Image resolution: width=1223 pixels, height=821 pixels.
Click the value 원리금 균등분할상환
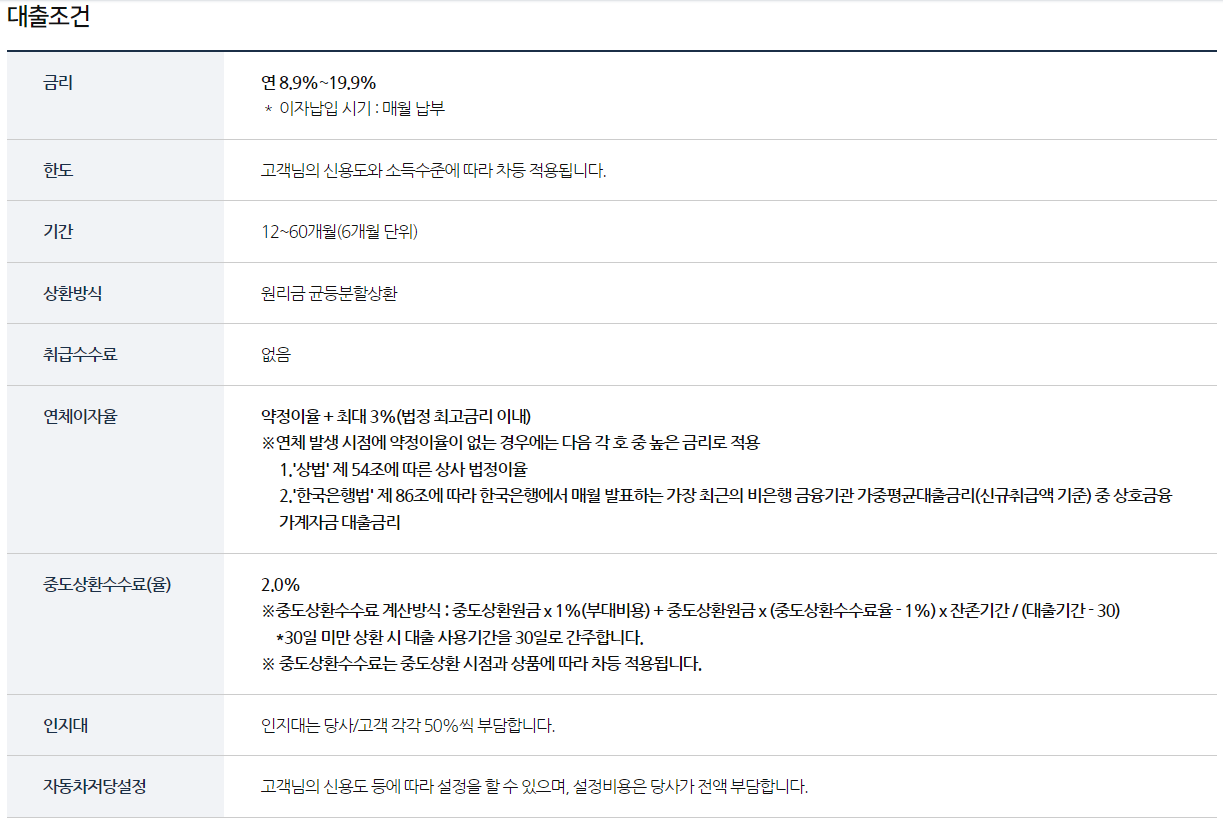pos(329,294)
